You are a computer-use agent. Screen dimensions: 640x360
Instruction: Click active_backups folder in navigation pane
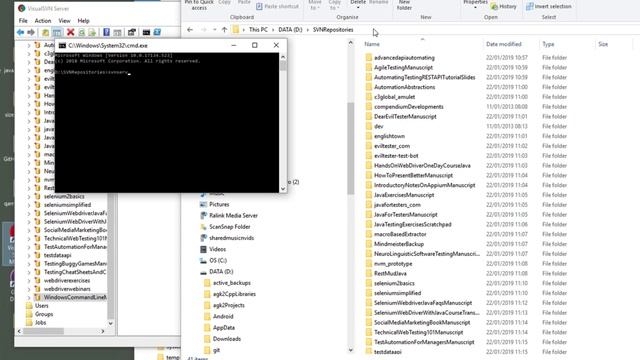coord(232,283)
